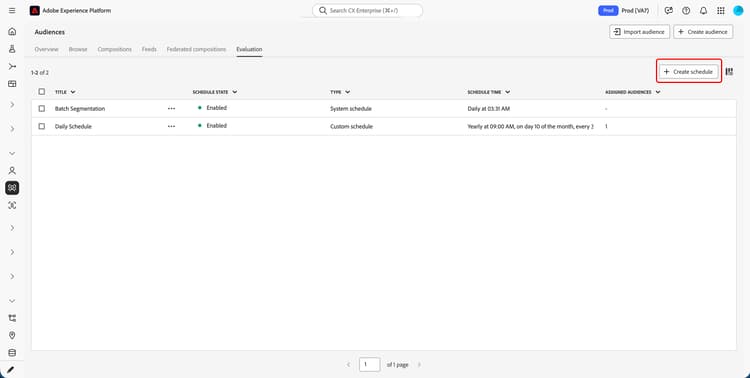Open the Identities sidebar icon
Screen dimensions: 750x378
(12, 205)
